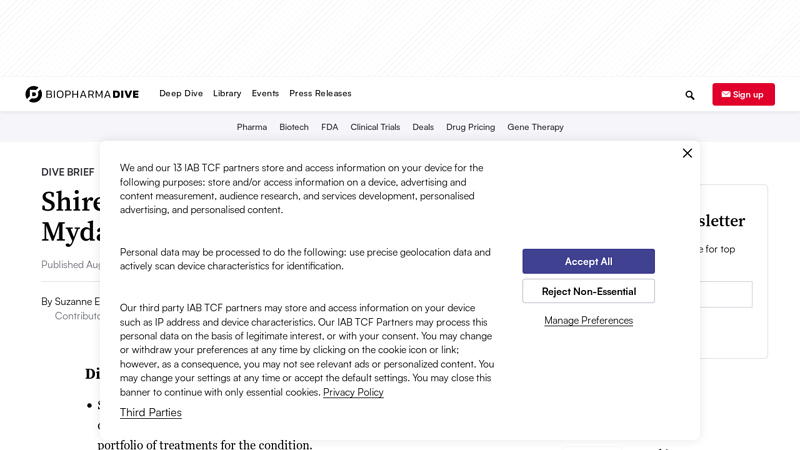
Task: Accept all cookies
Action: (x=588, y=261)
